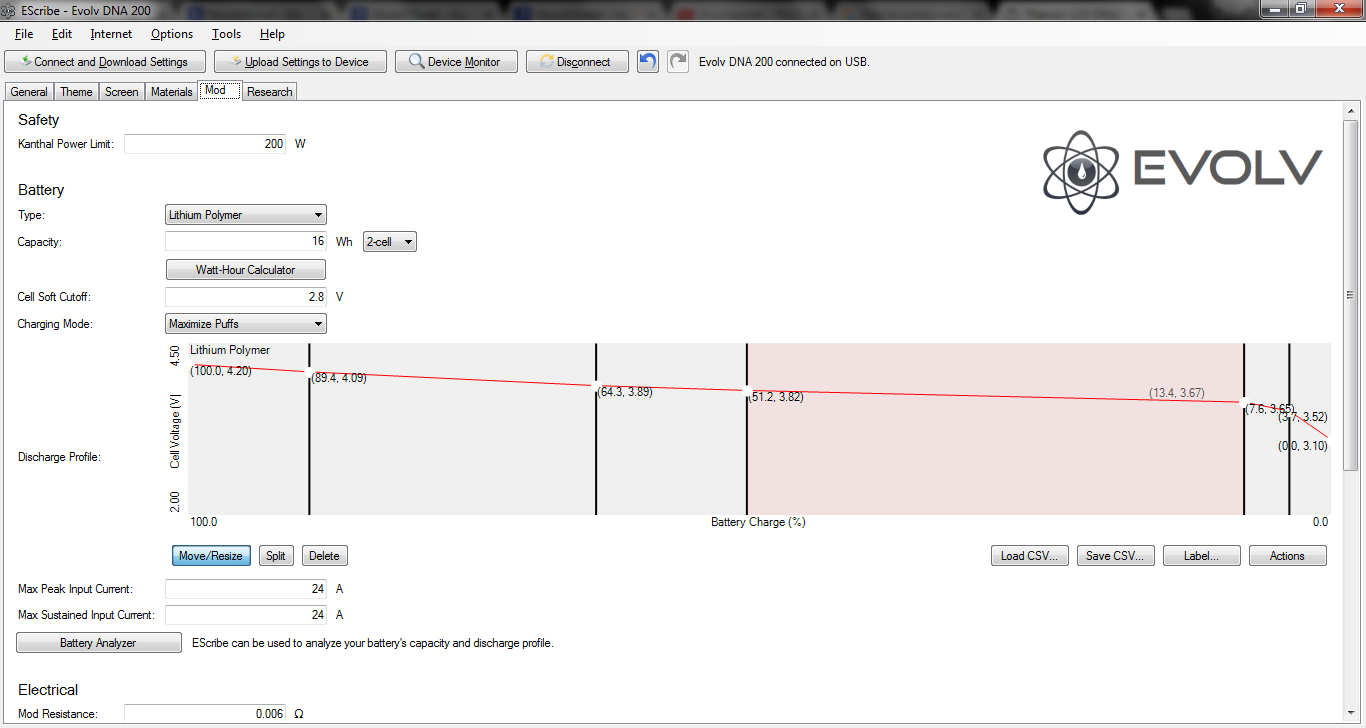
Task: Click Load CSV button
Action: [1029, 556]
